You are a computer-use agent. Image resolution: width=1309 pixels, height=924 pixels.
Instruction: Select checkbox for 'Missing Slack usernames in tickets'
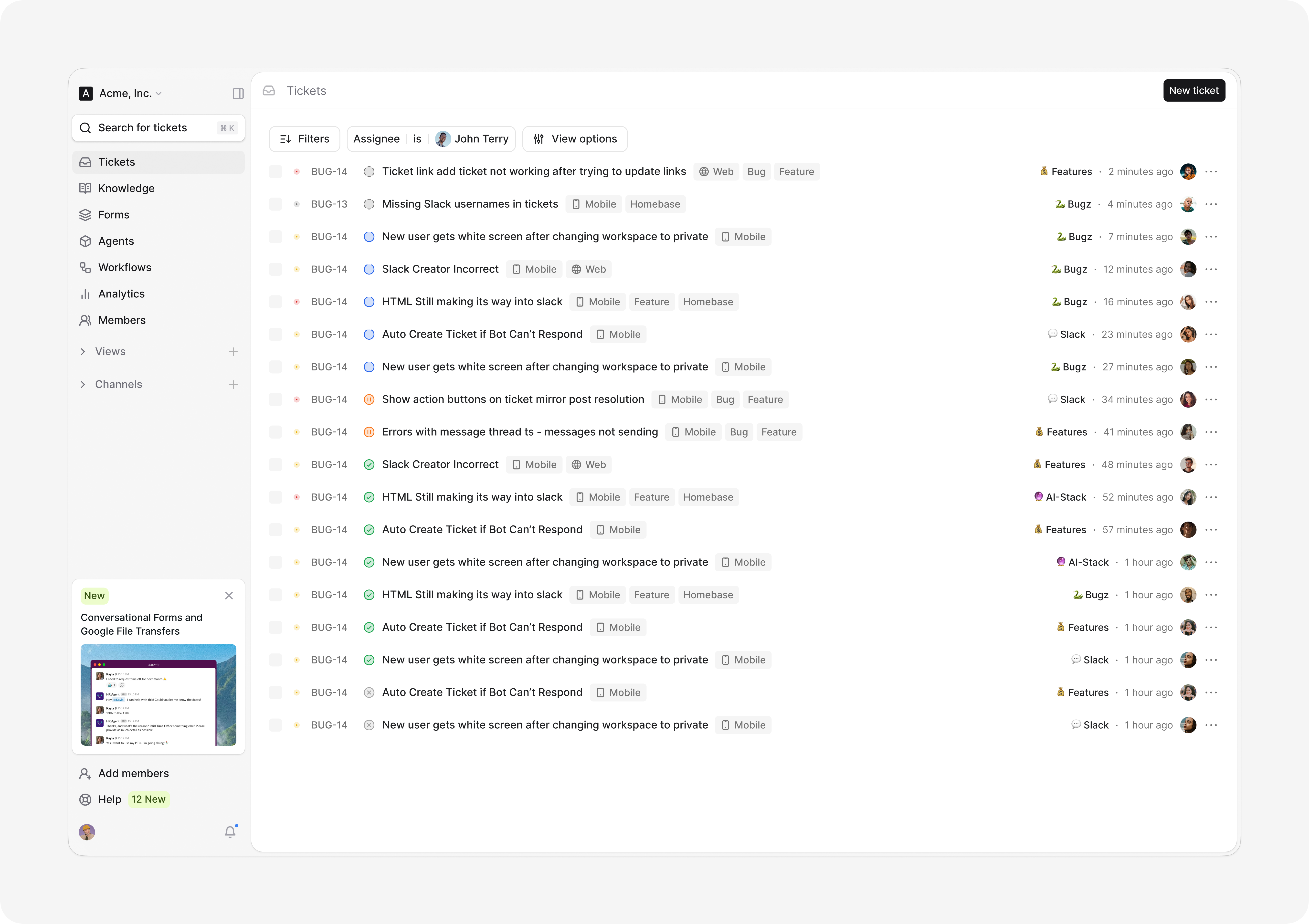point(275,204)
